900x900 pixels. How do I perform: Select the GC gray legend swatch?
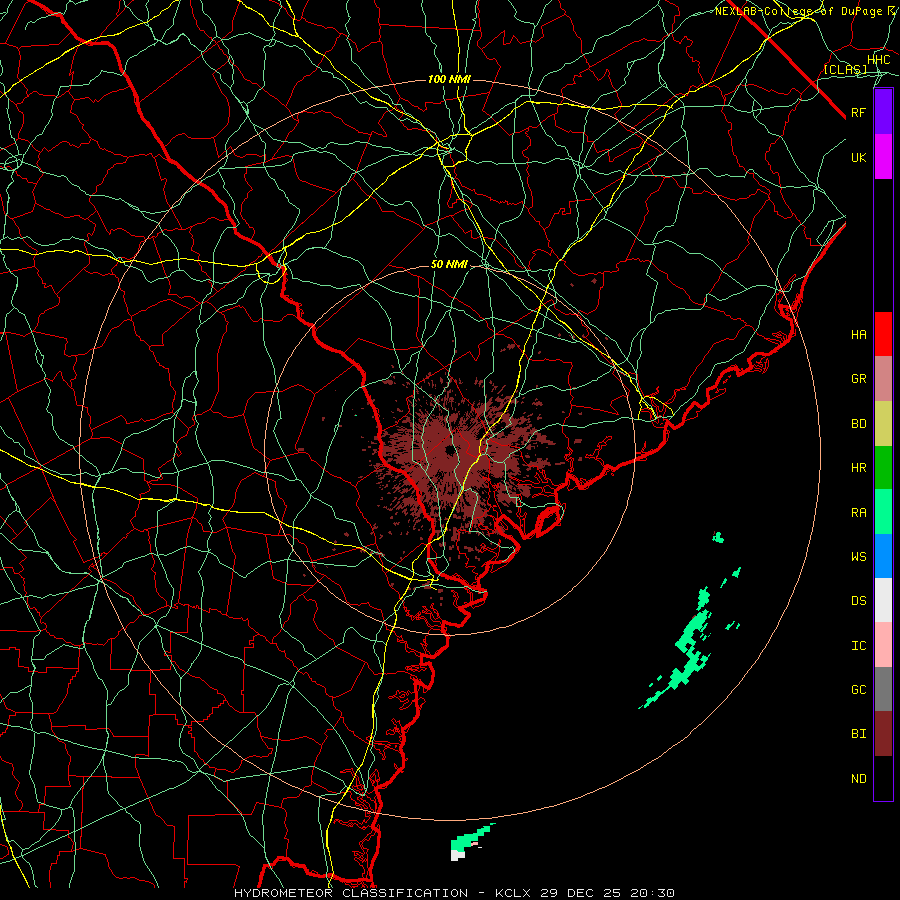[x=883, y=689]
